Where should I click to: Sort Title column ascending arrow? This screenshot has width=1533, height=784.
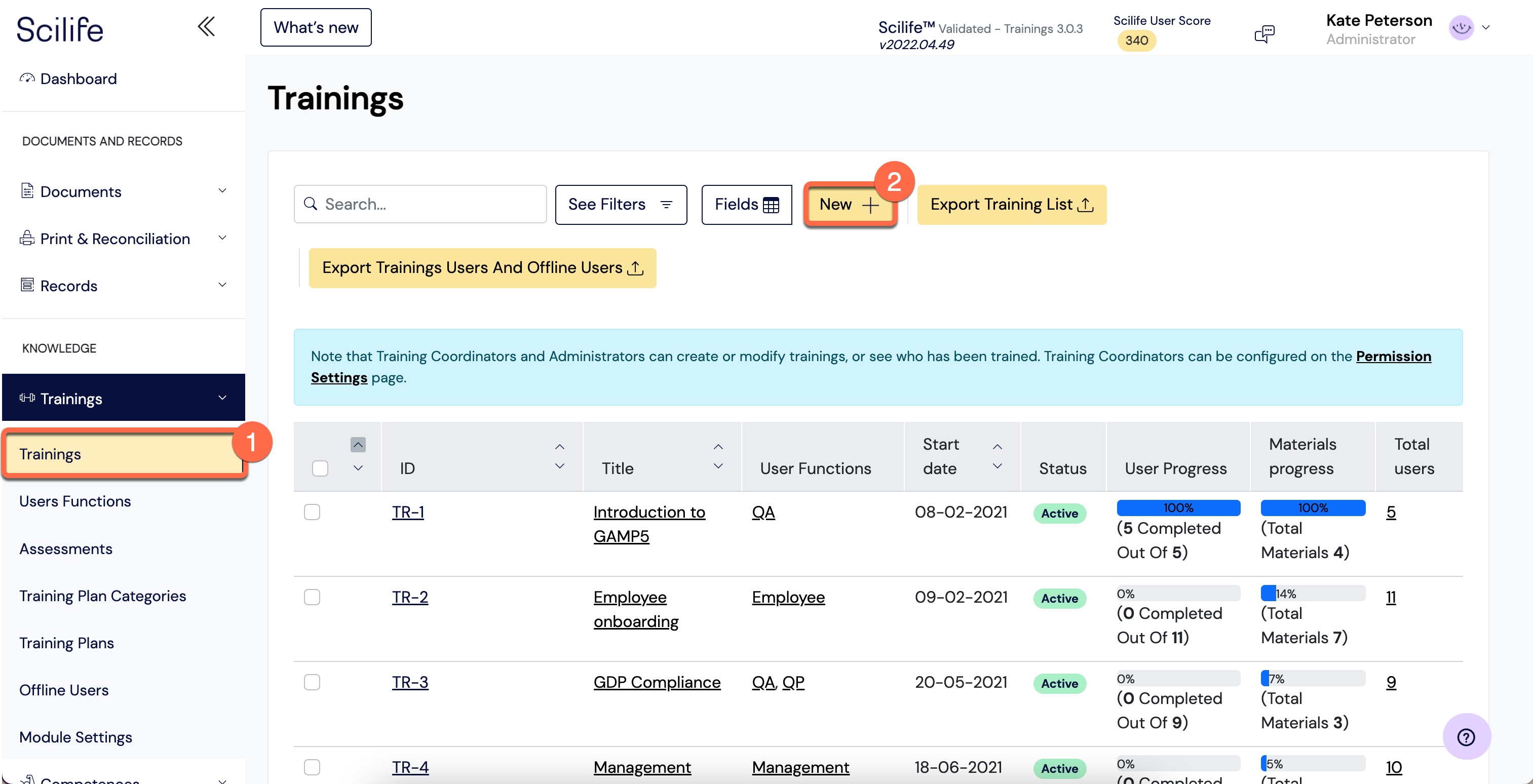click(x=718, y=447)
